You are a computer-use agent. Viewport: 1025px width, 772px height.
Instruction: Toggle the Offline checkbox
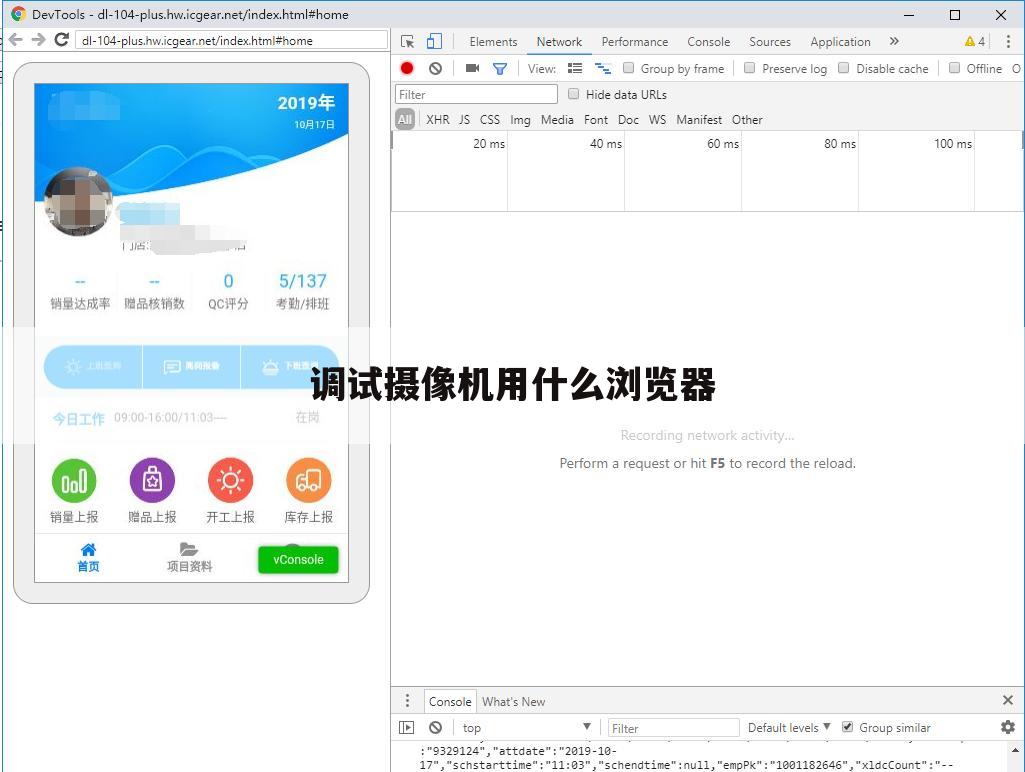(x=954, y=68)
